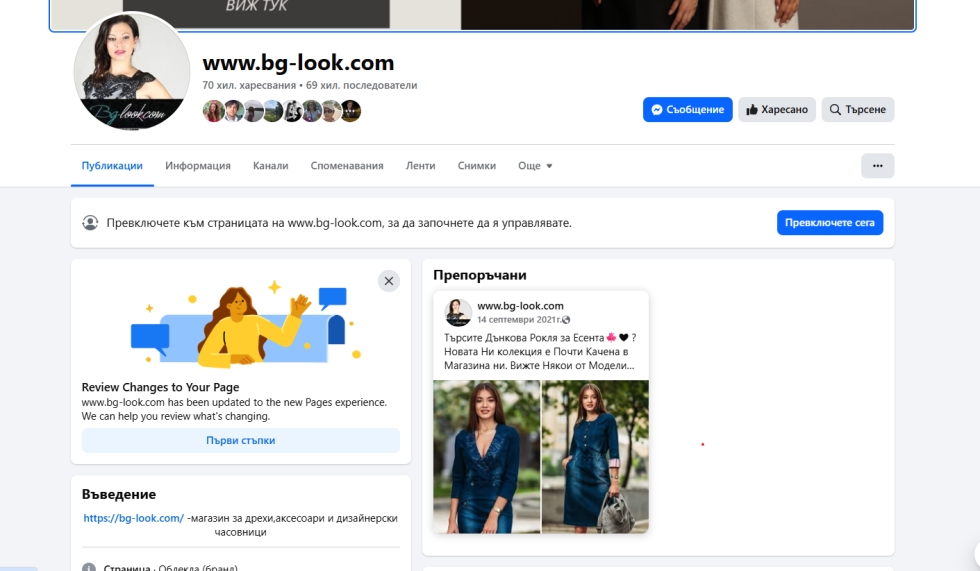Click the Въведение section heading
This screenshot has height=571, width=980.
(119, 494)
